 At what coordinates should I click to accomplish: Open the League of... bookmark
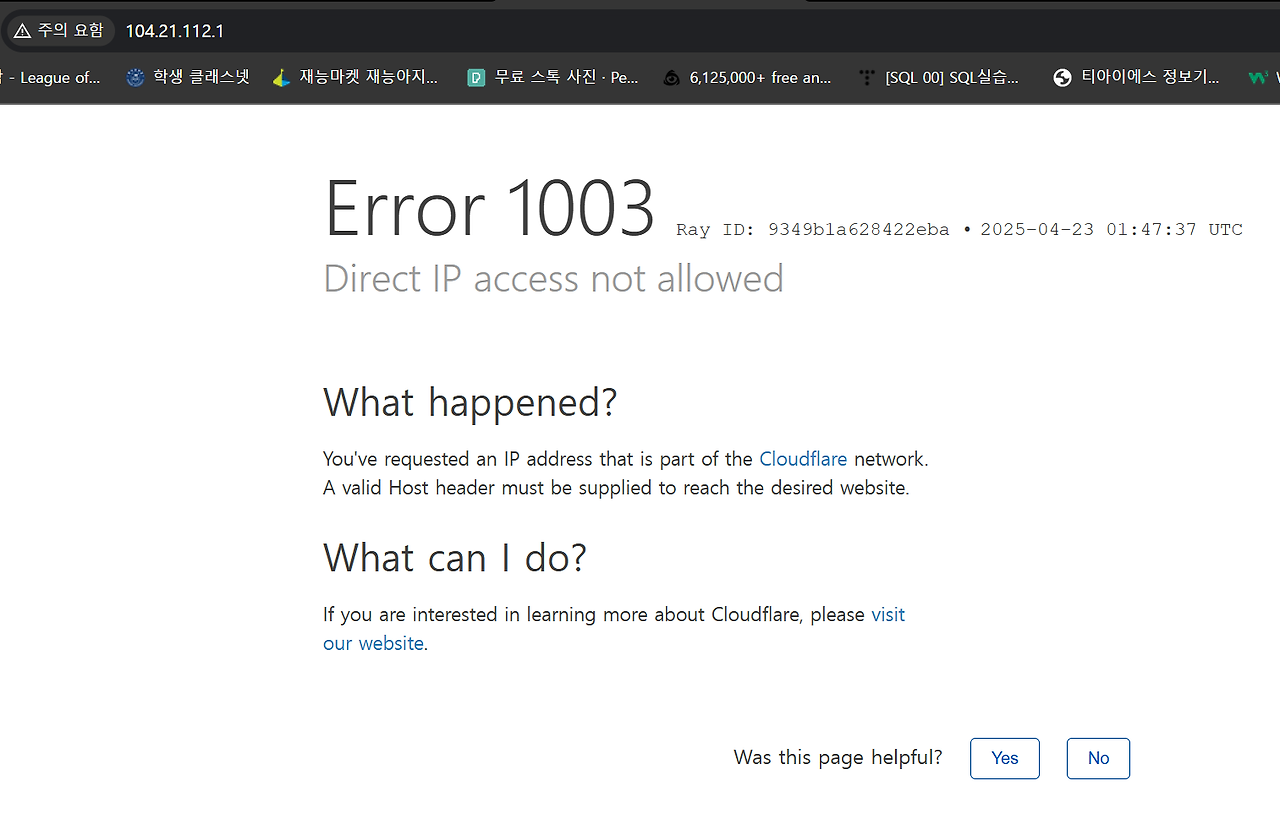[52, 77]
